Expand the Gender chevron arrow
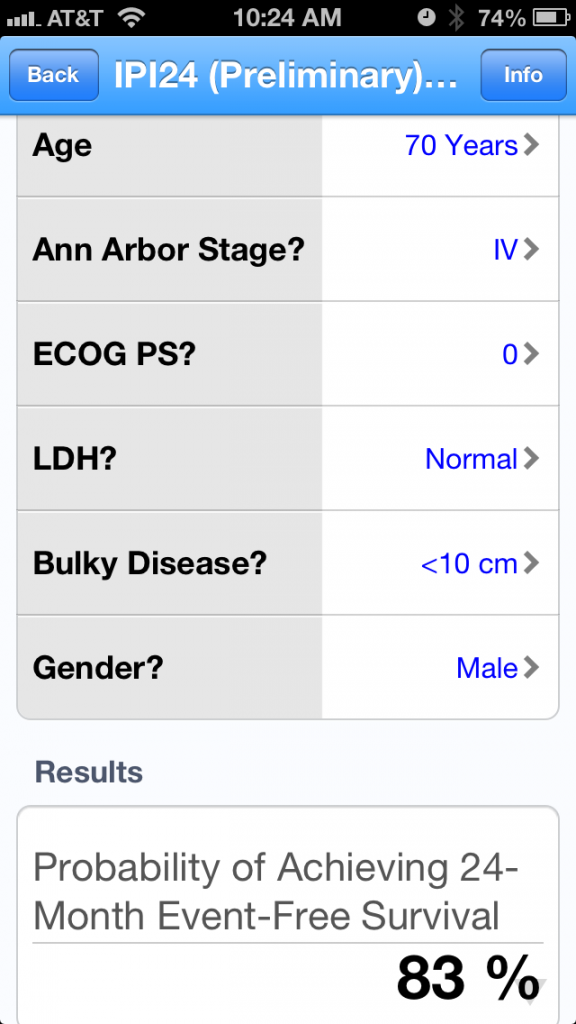 pyautogui.click(x=532, y=667)
